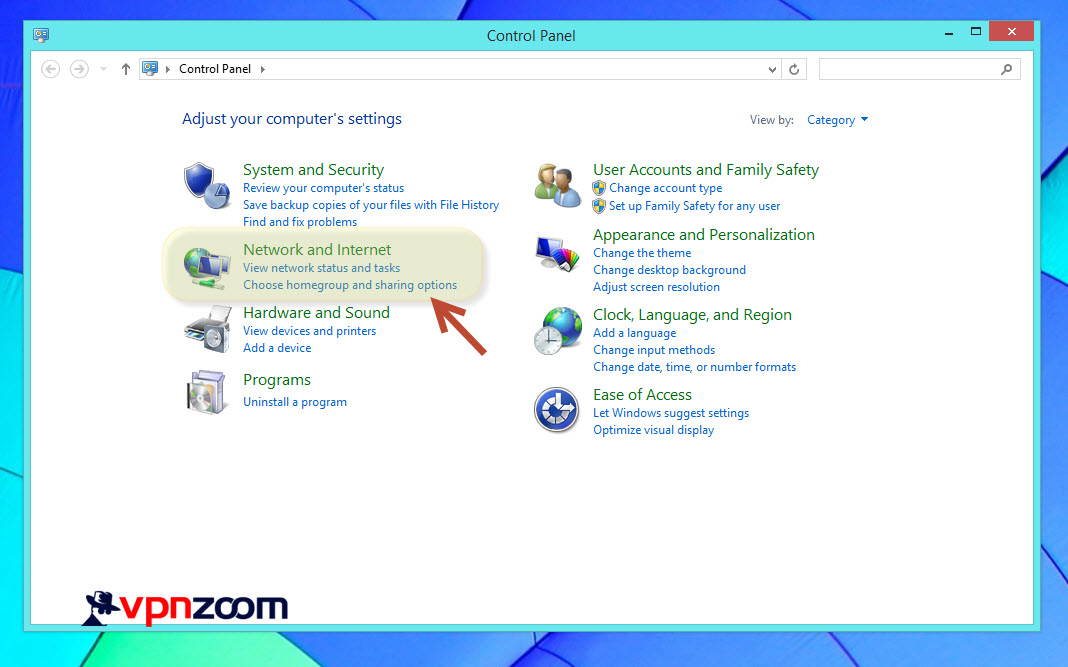Screen dimensions: 1068x667
Task: Click Uninstall a program
Action: coord(295,402)
